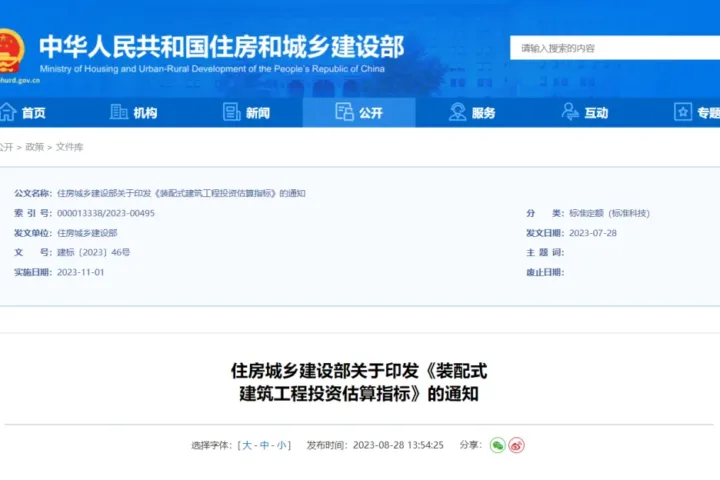Open the 公开 navigation tab
This screenshot has width=720, height=480.
359,113
